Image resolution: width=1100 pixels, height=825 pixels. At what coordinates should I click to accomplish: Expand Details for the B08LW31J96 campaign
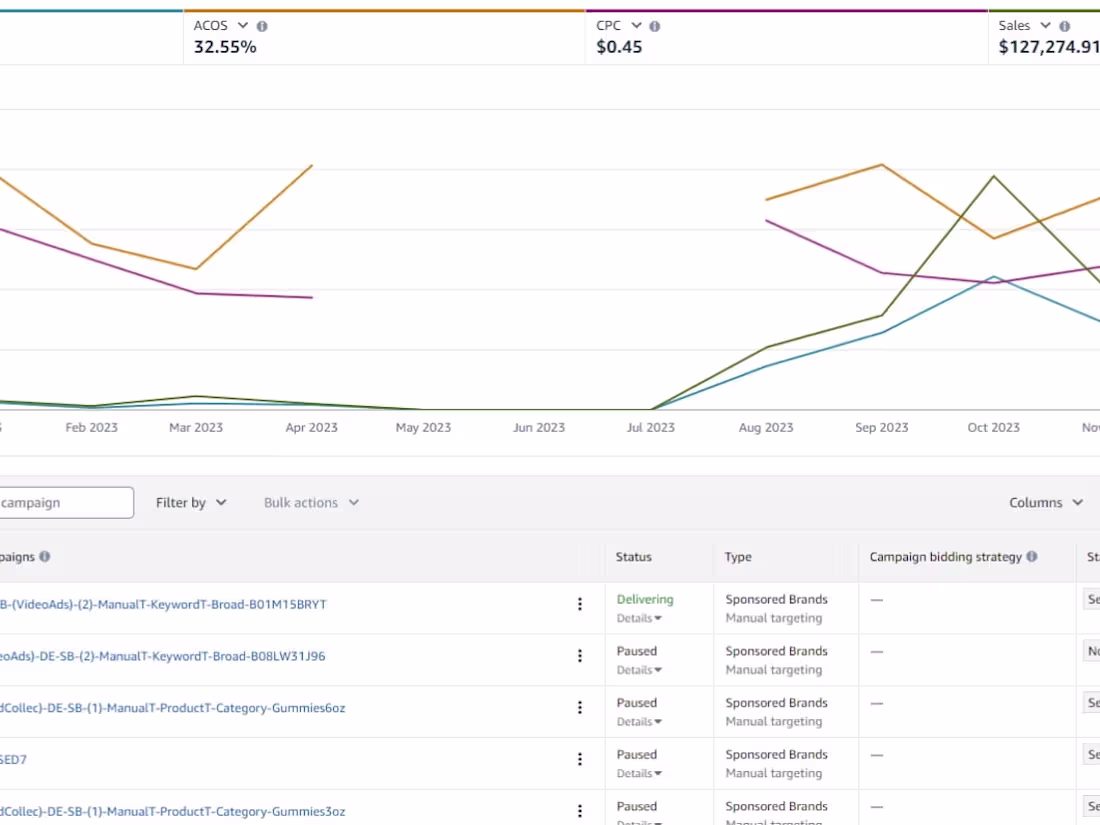tap(638, 670)
